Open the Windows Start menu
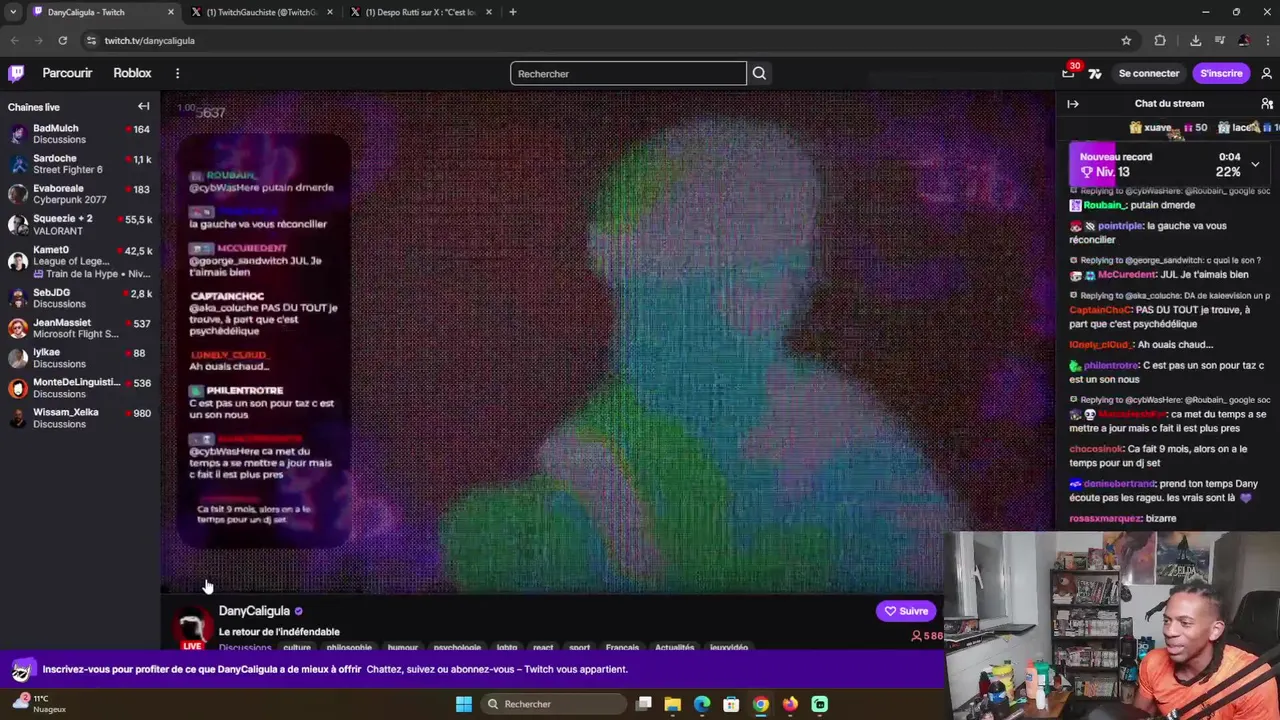Viewport: 1280px width, 720px height. (464, 704)
